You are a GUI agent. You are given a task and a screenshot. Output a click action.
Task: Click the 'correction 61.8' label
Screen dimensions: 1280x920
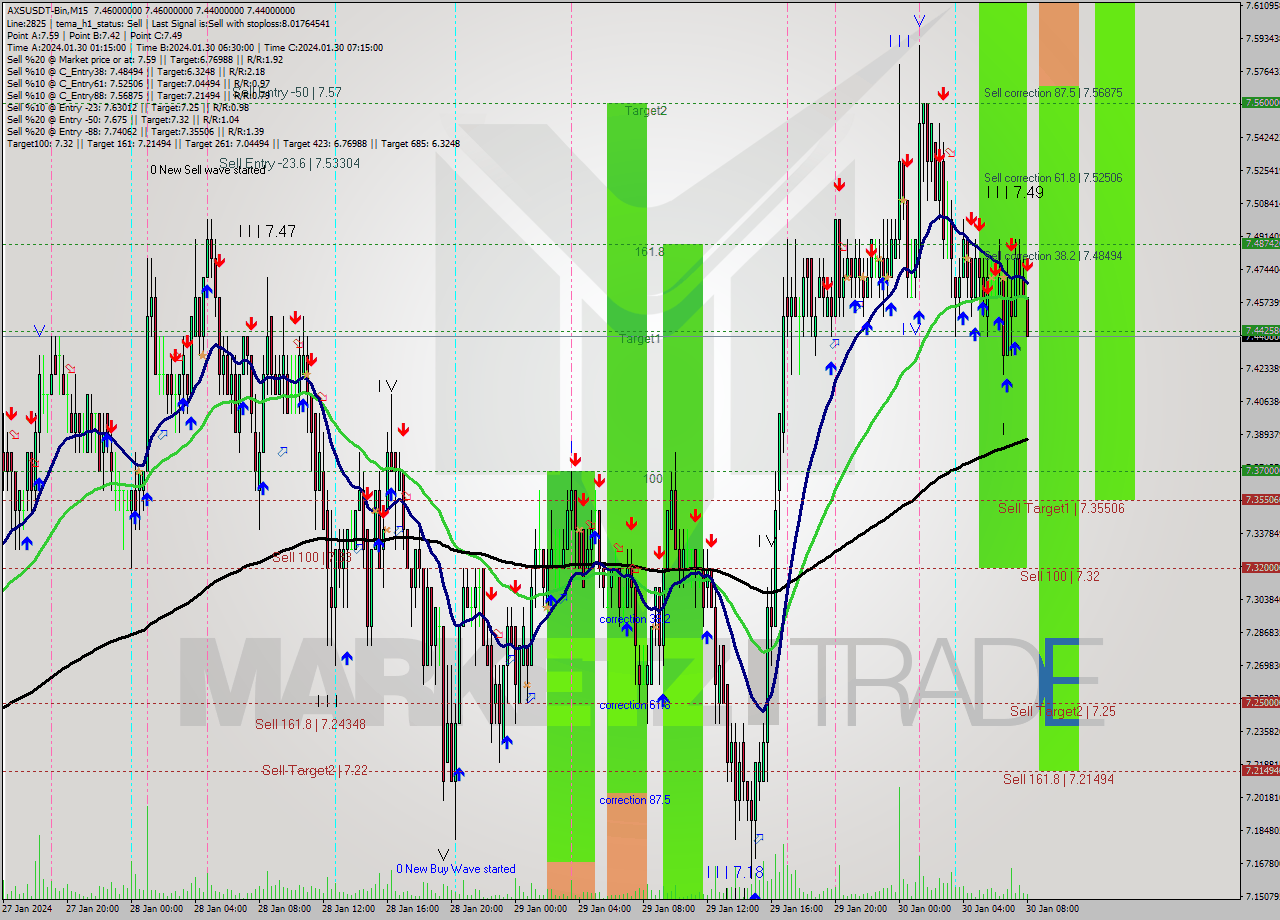point(635,705)
